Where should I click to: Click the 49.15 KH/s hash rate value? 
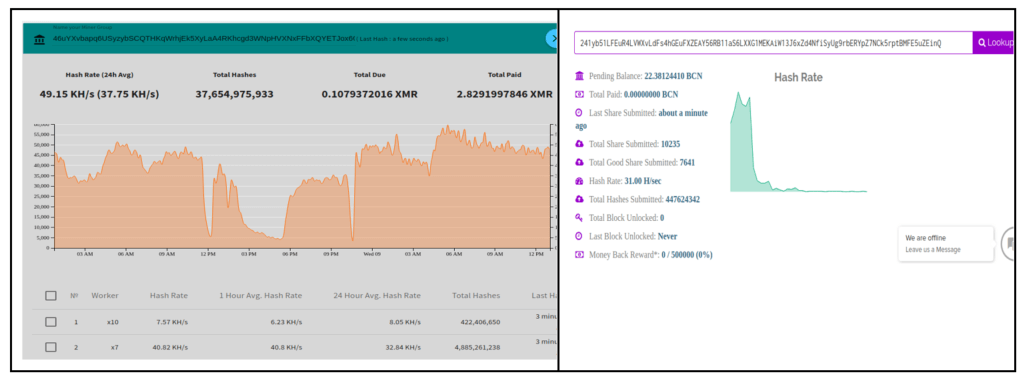[99, 95]
